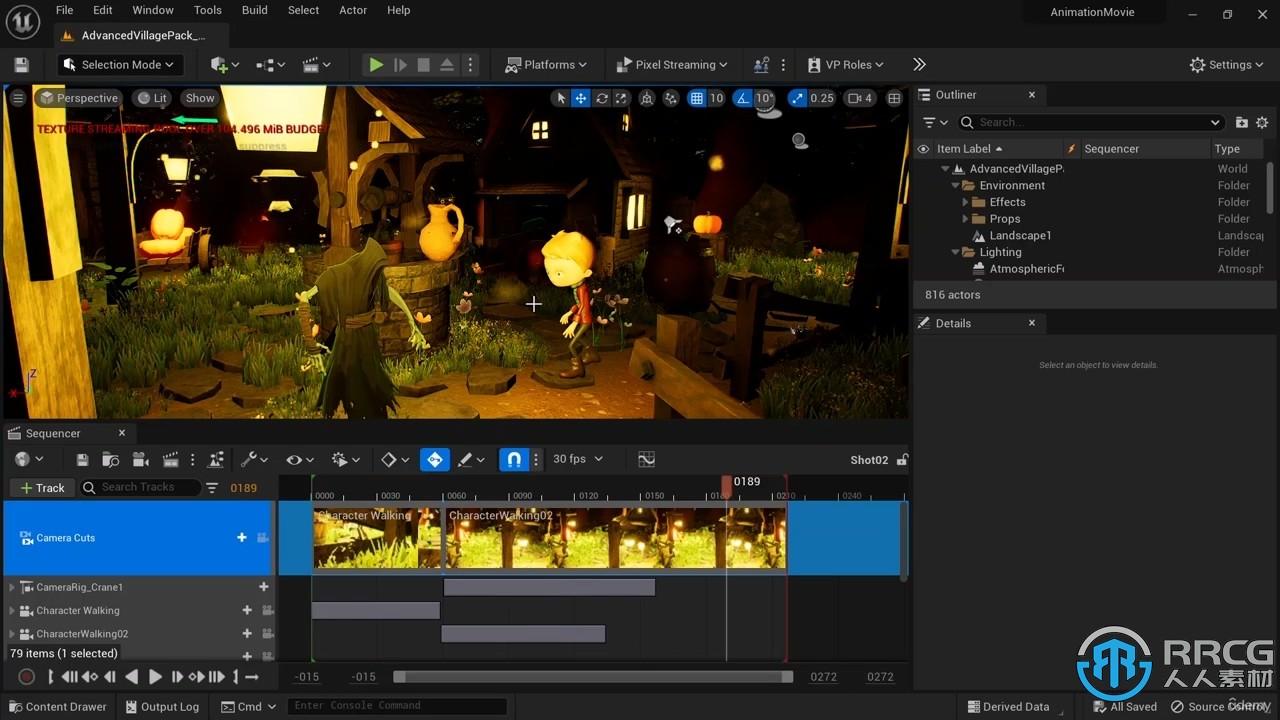Expand the hidden toolbar overflow chevrons
This screenshot has height=720, width=1280.
[x=919, y=64]
